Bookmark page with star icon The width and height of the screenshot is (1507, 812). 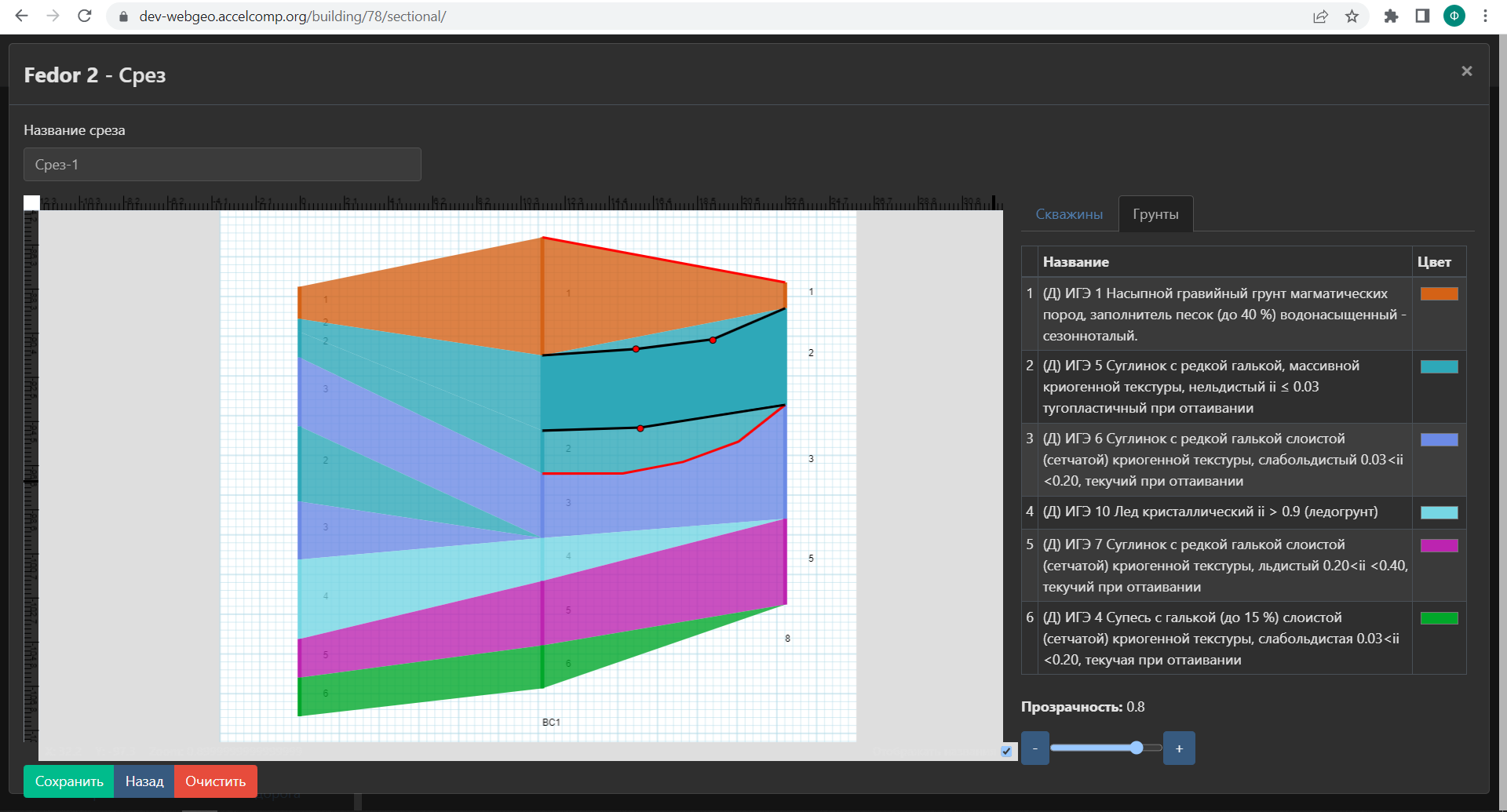pos(1352,16)
